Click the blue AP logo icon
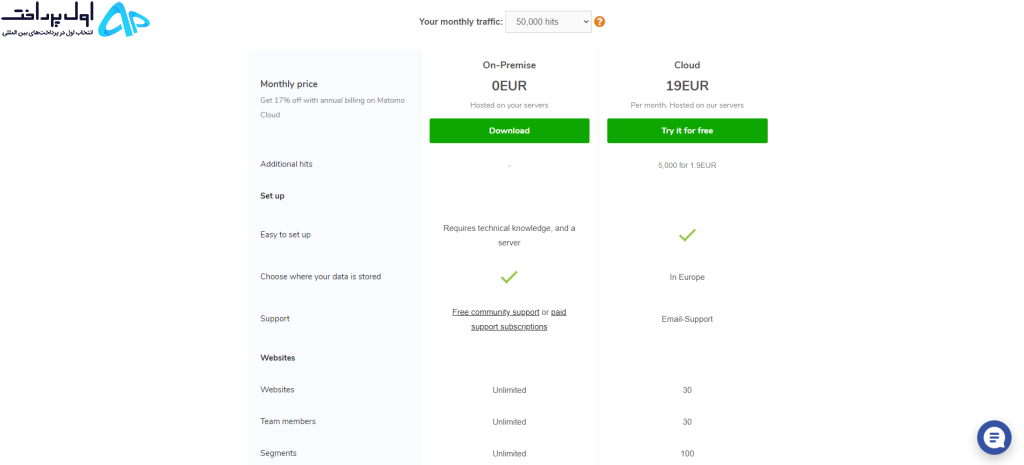Screen dimensions: 1024x465 tap(123, 20)
